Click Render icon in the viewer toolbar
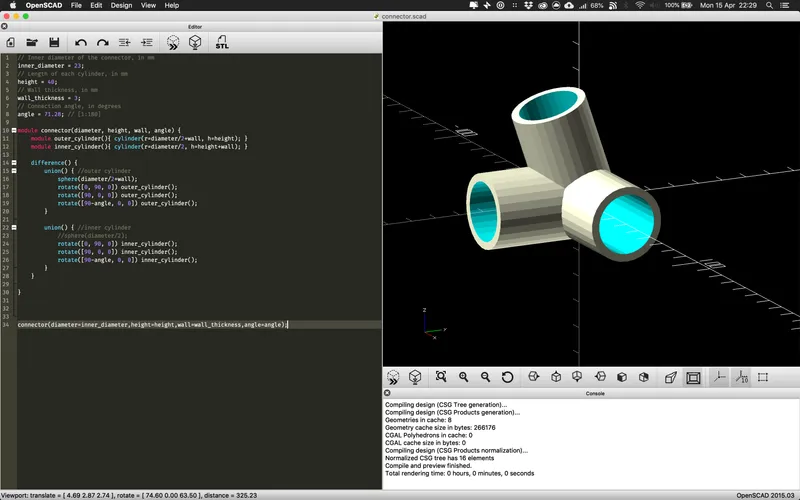Image resolution: width=800 pixels, height=500 pixels. 415,378
